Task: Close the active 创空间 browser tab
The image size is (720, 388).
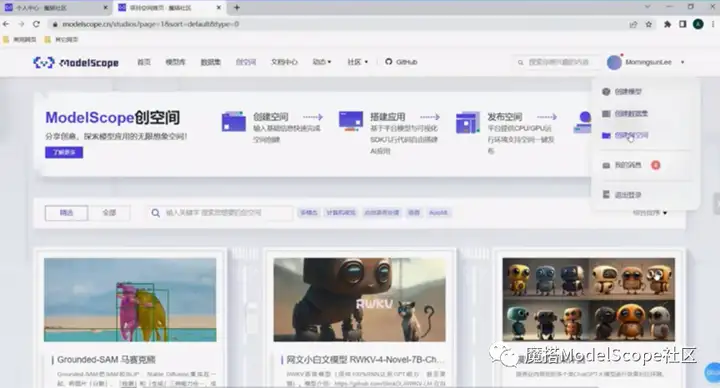Action: click(219, 8)
